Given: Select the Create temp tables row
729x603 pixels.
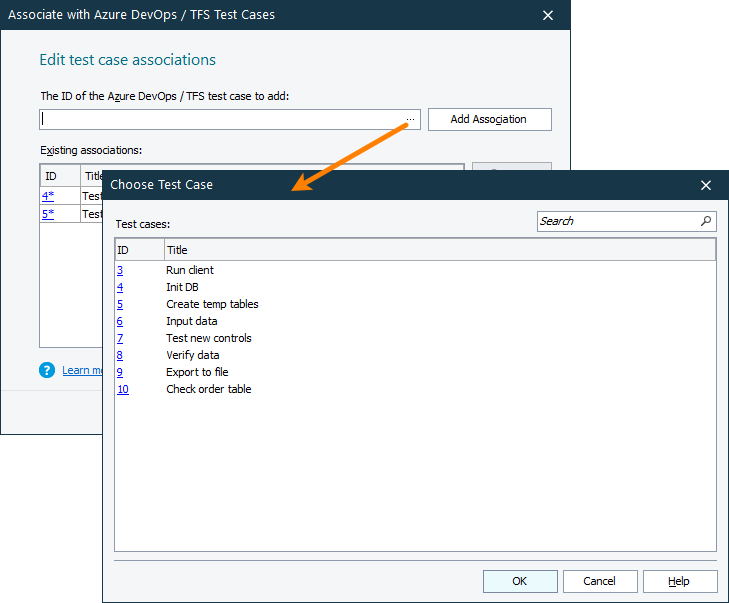Looking at the screenshot, I should (212, 304).
